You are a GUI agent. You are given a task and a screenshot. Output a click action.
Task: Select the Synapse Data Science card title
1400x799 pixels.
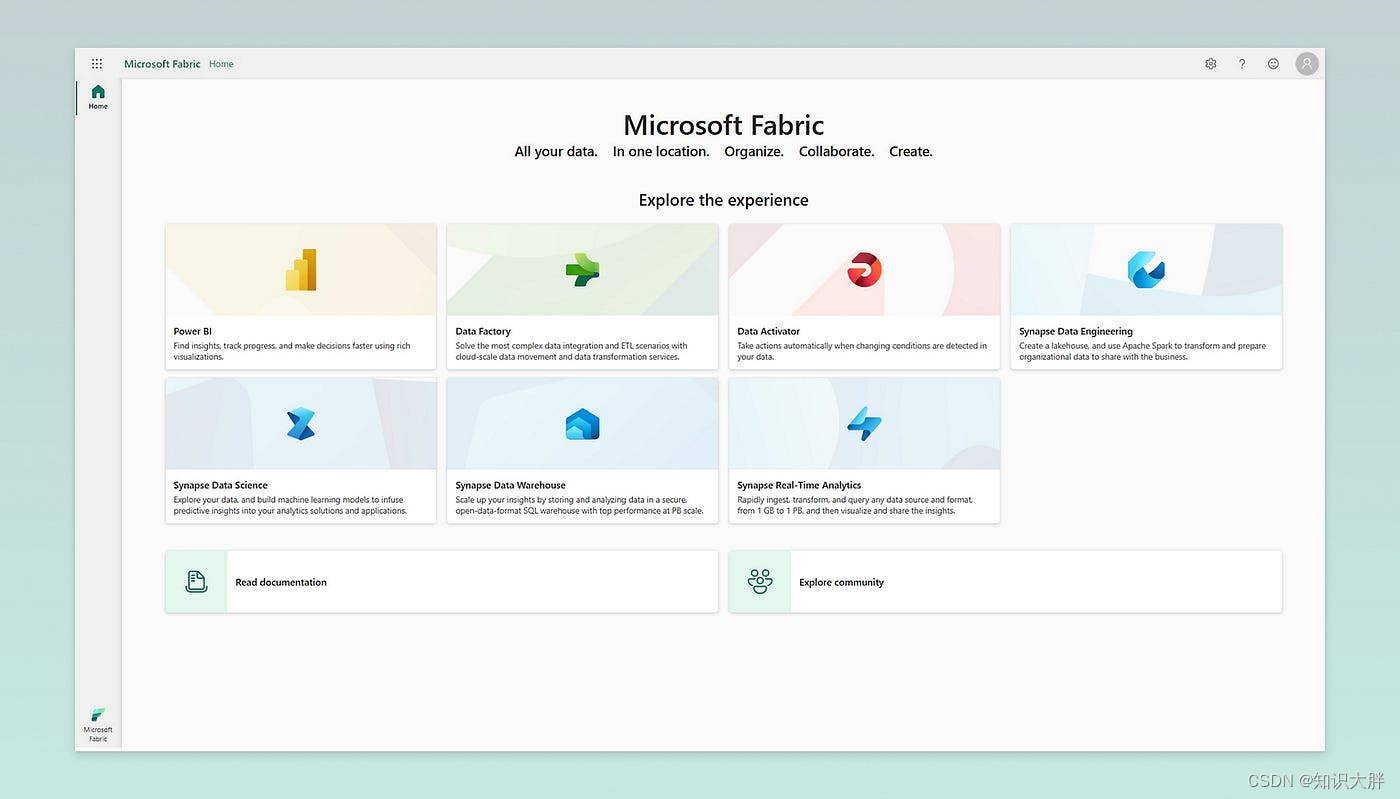(221, 485)
